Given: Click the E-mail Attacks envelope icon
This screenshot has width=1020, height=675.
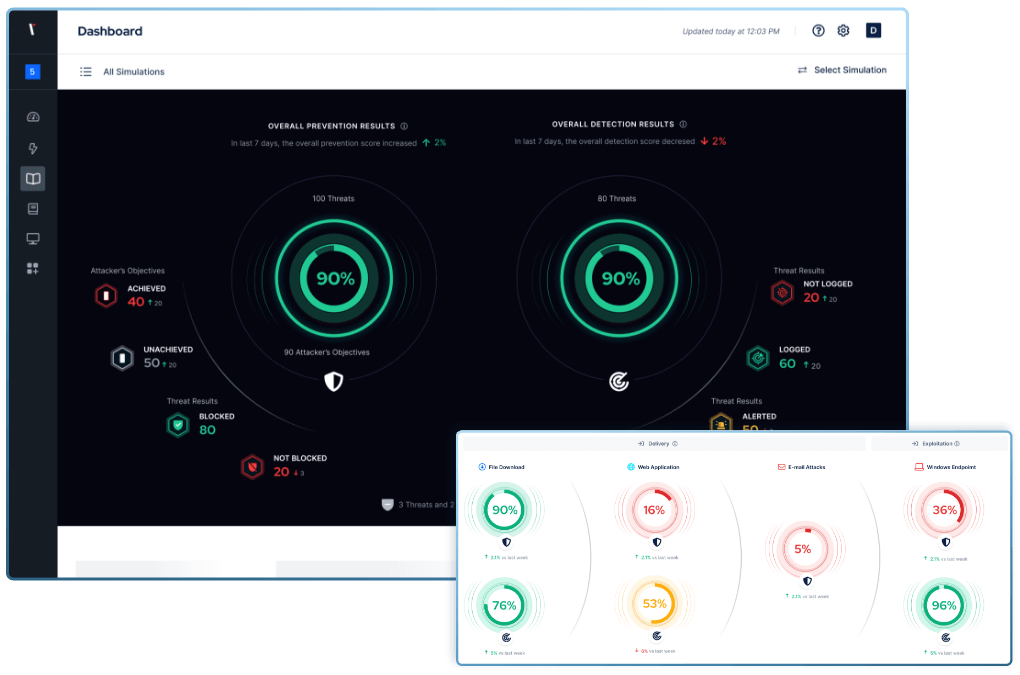Looking at the screenshot, I should pos(781,467).
